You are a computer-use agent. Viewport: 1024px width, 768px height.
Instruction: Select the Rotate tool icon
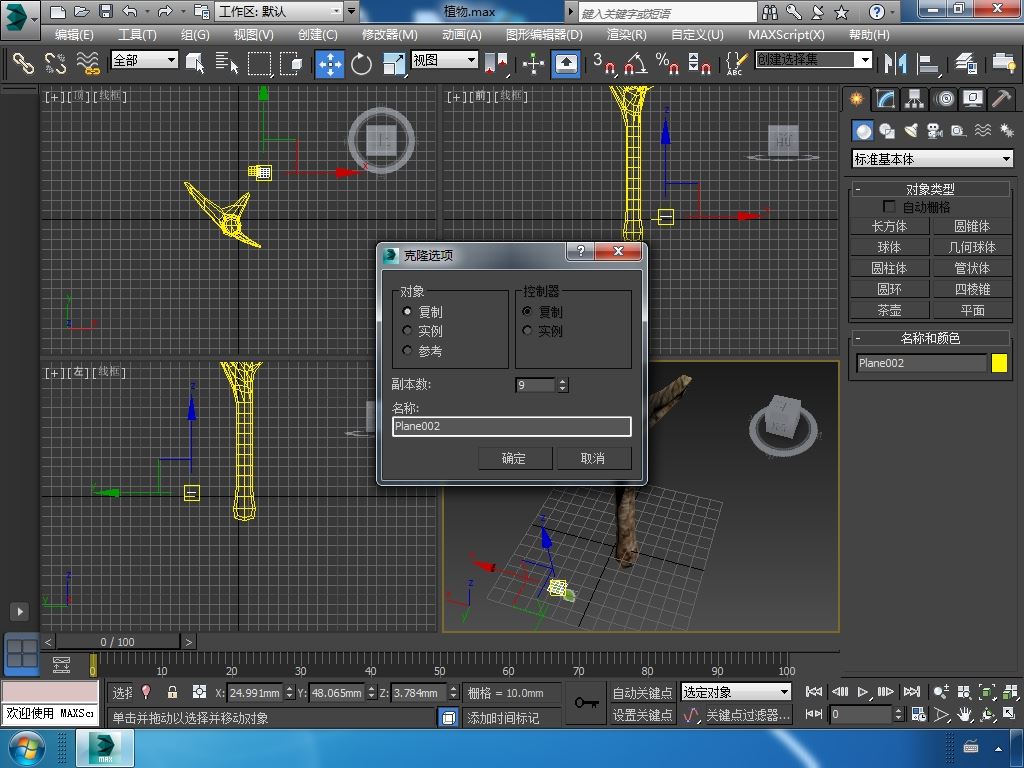pyautogui.click(x=361, y=64)
